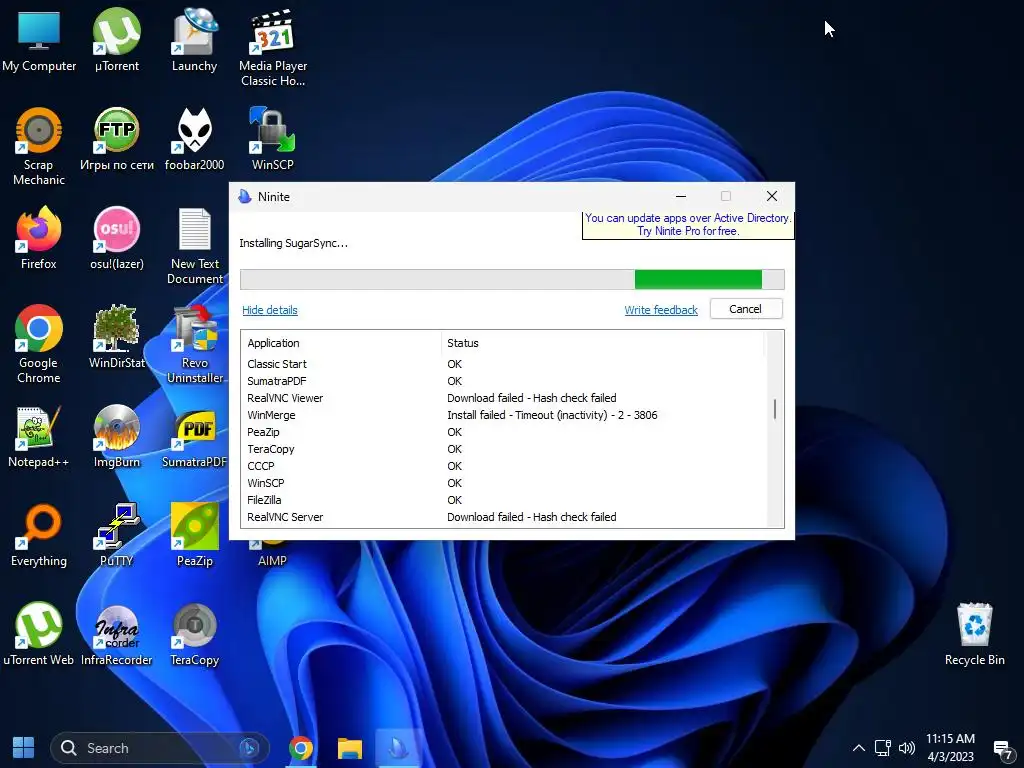Open Chrome from the taskbar
Image resolution: width=1024 pixels, height=768 pixels.
coord(300,748)
